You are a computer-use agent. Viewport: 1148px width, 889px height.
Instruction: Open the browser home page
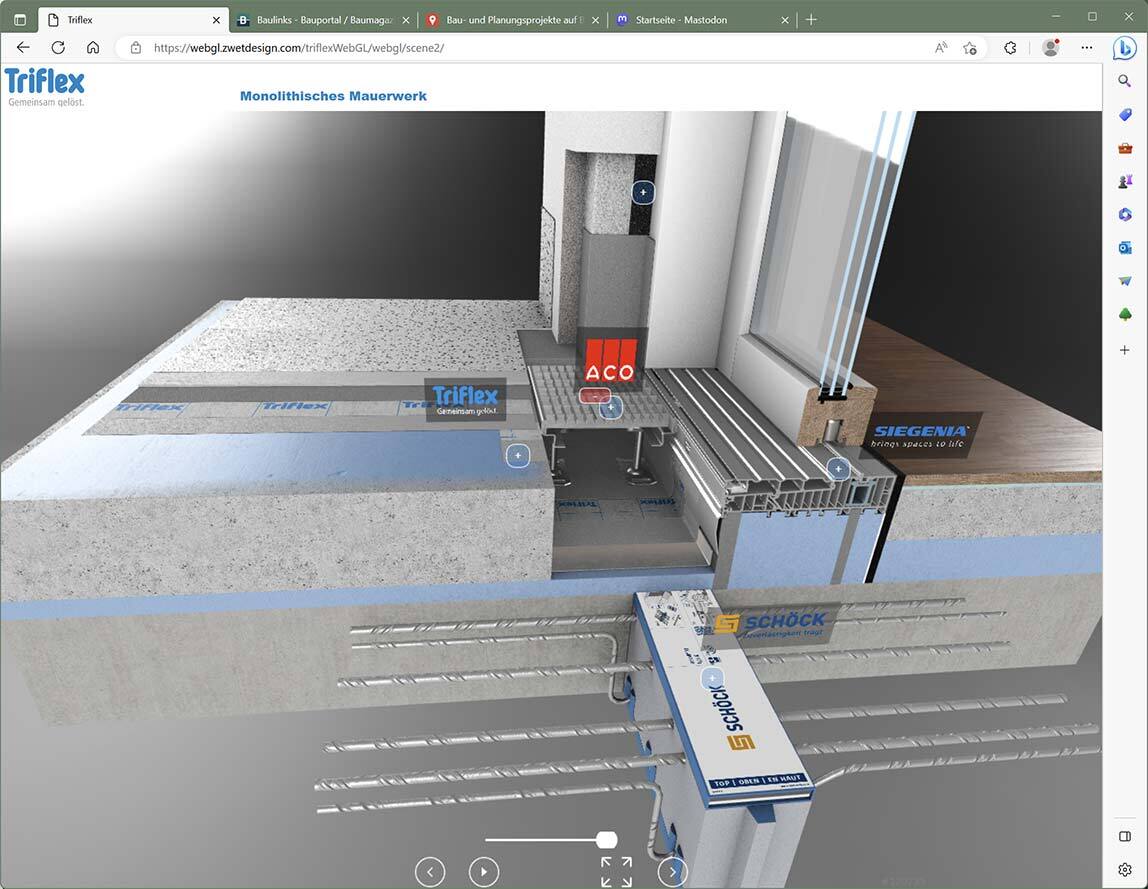[93, 48]
